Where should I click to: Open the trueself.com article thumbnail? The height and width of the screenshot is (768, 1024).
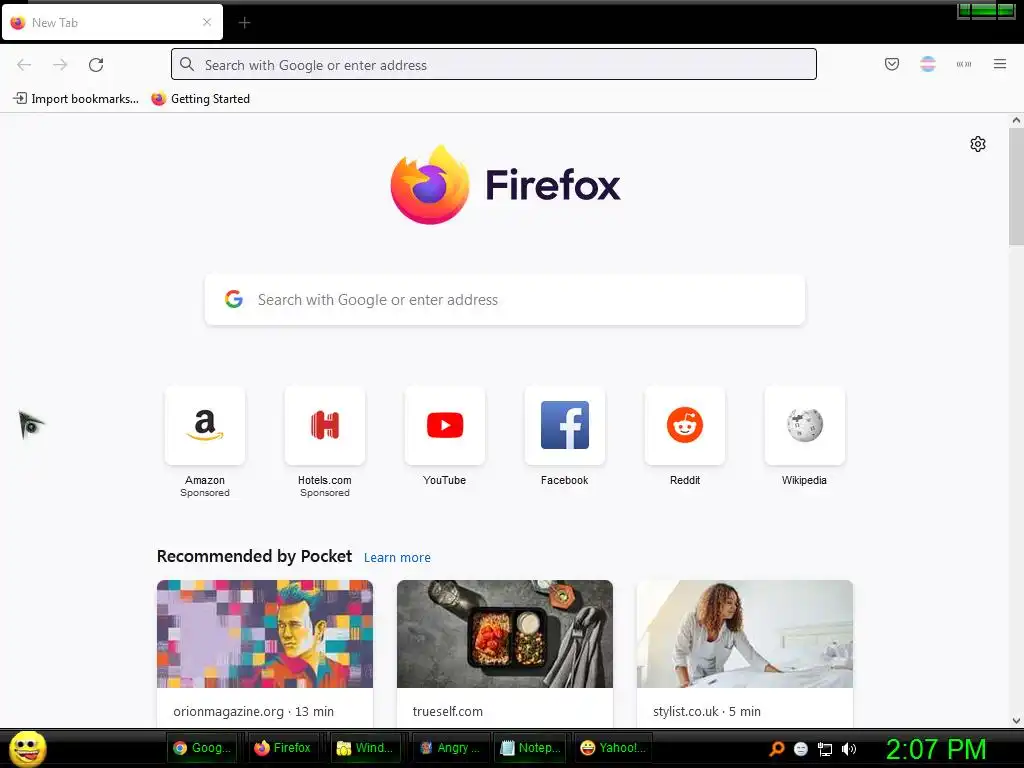coord(505,633)
